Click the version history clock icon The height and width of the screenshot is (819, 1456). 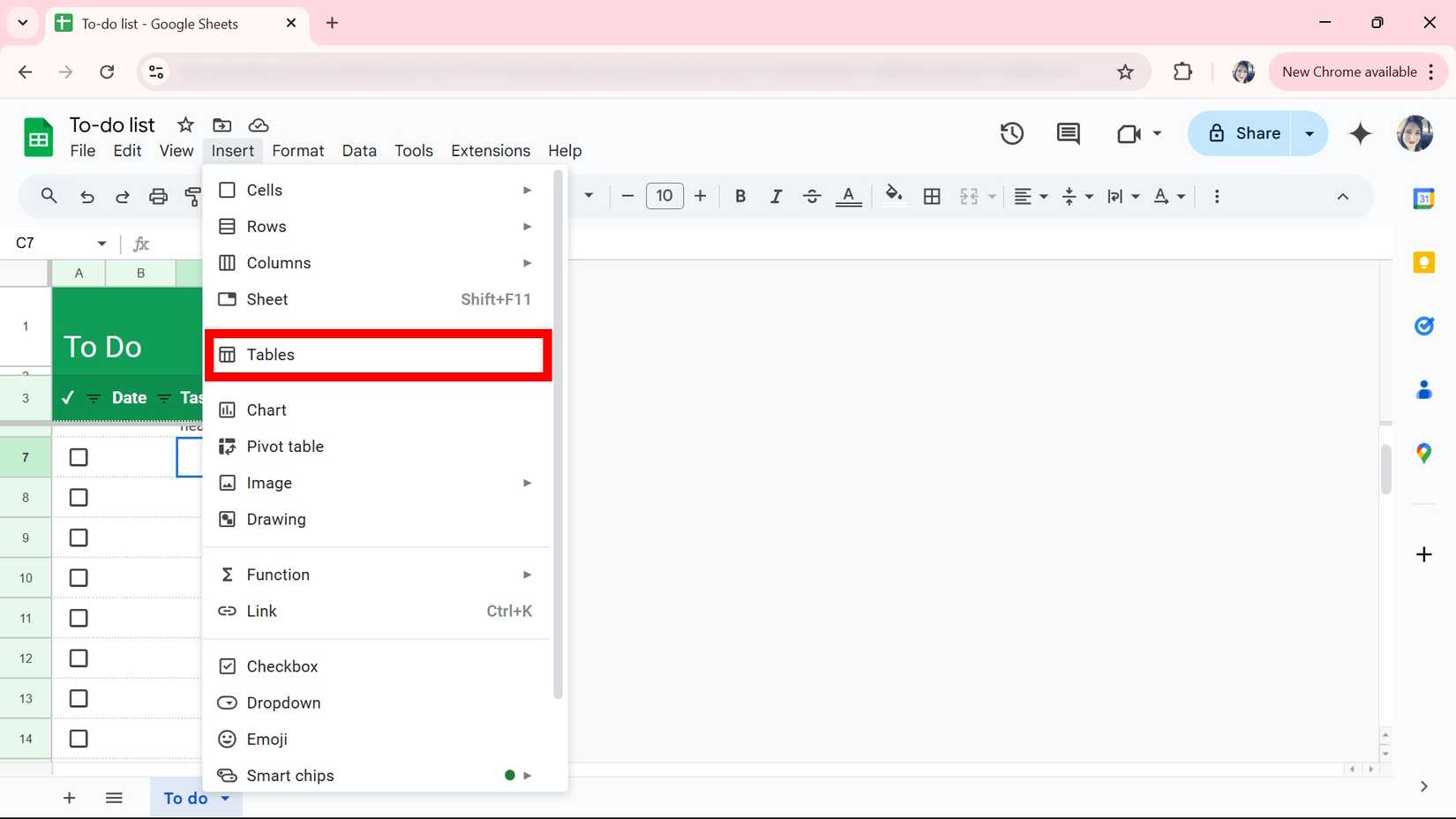coord(1011,133)
